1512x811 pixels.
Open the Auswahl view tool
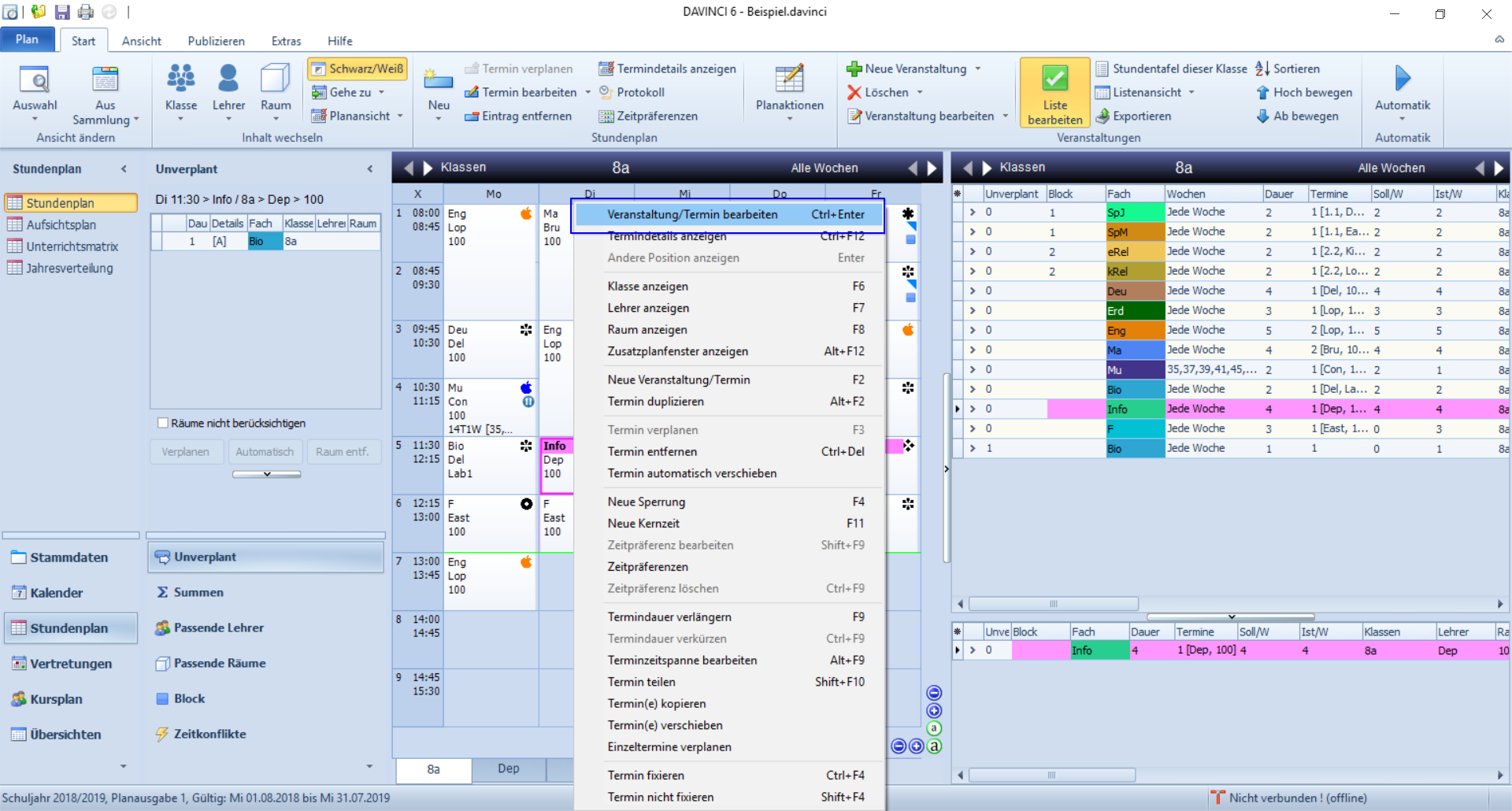click(35, 92)
